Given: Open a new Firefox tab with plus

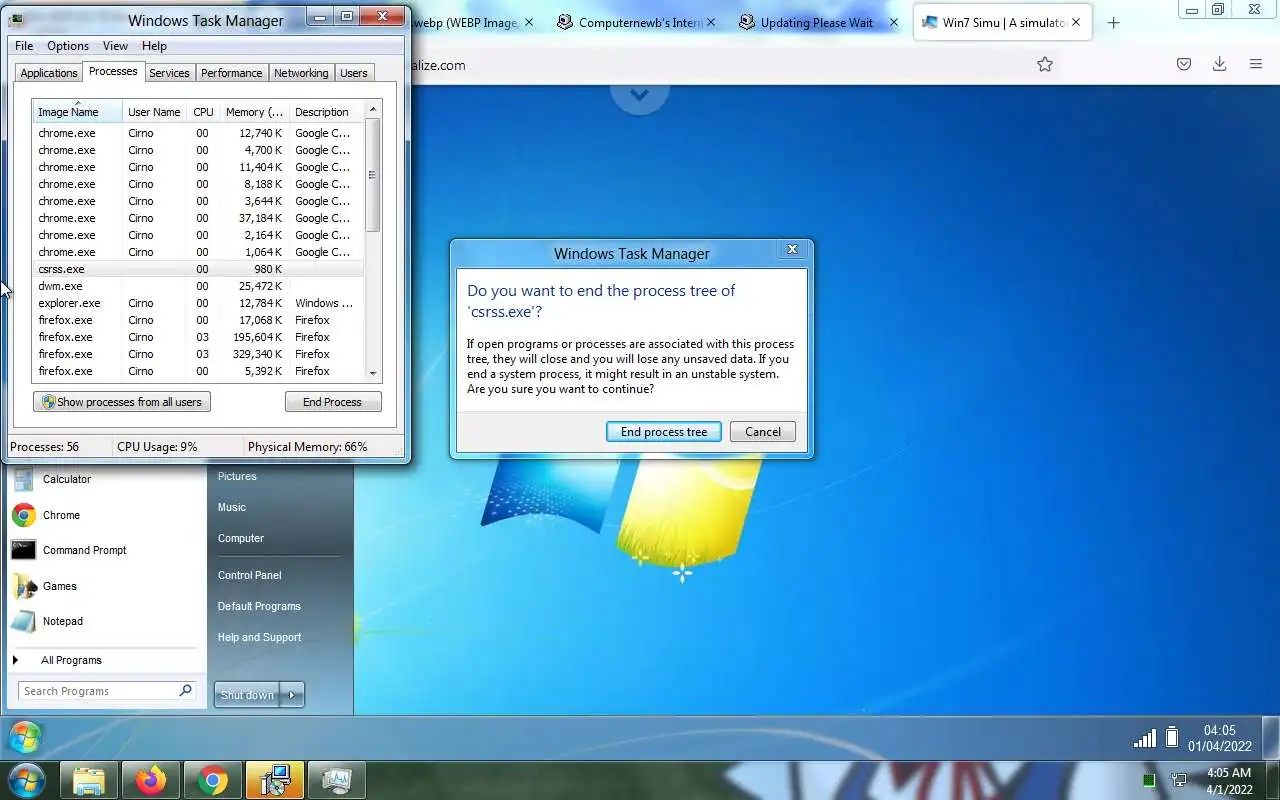Looking at the screenshot, I should point(1113,22).
